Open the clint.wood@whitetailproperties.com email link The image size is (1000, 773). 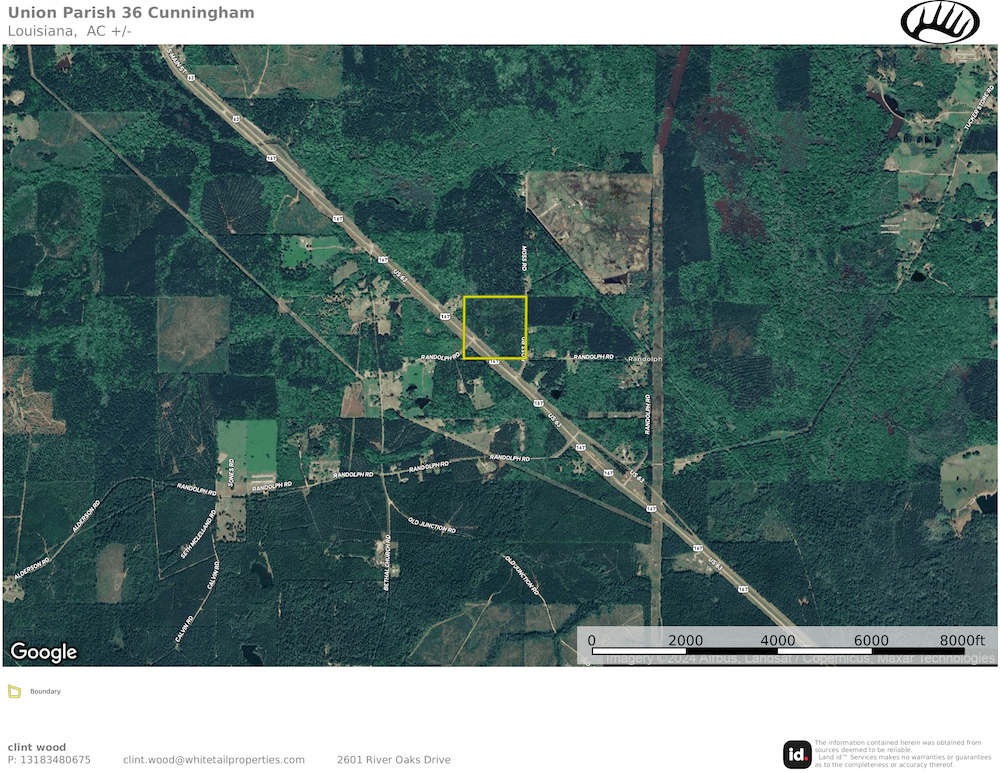[x=214, y=760]
